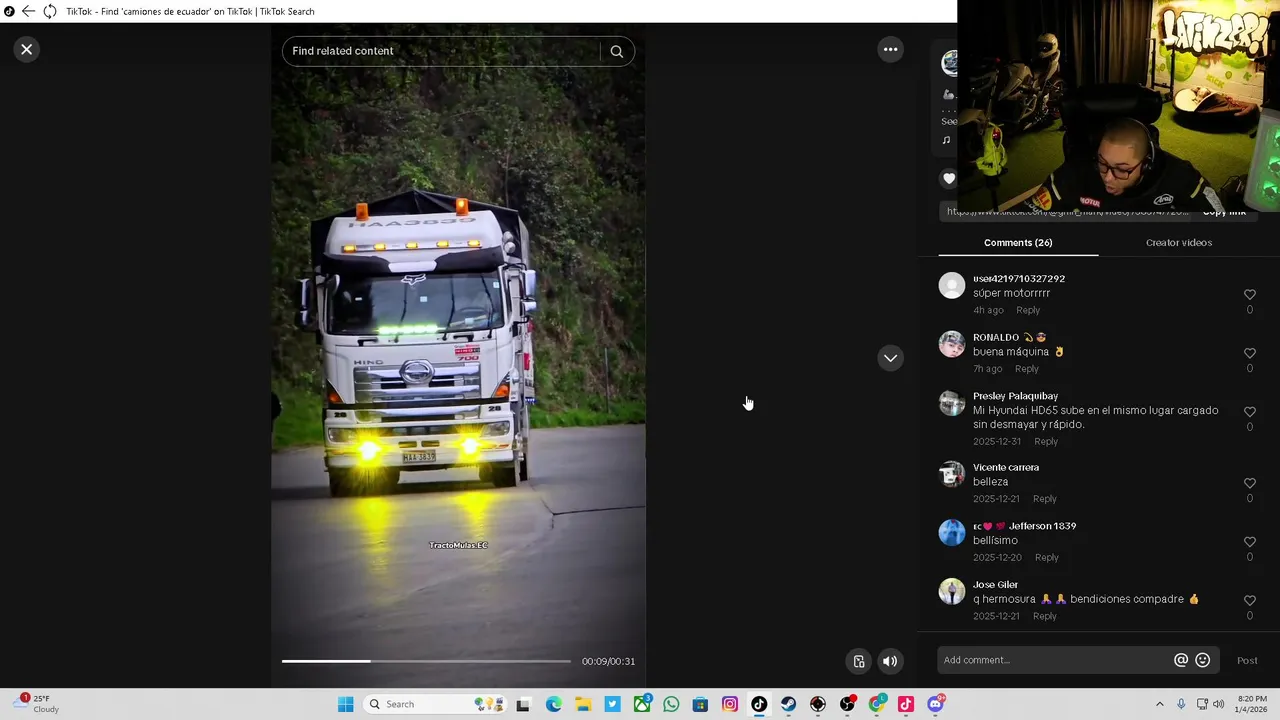Seek on the video progress bar
The width and height of the screenshot is (1280, 720).
[426, 661]
